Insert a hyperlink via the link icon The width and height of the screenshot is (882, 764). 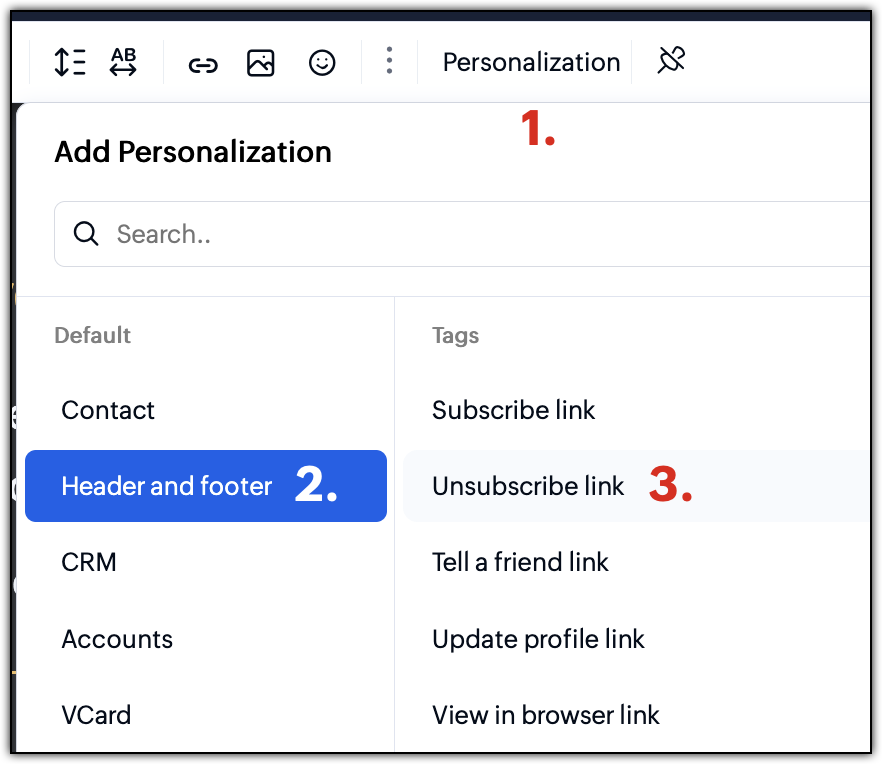pos(203,65)
